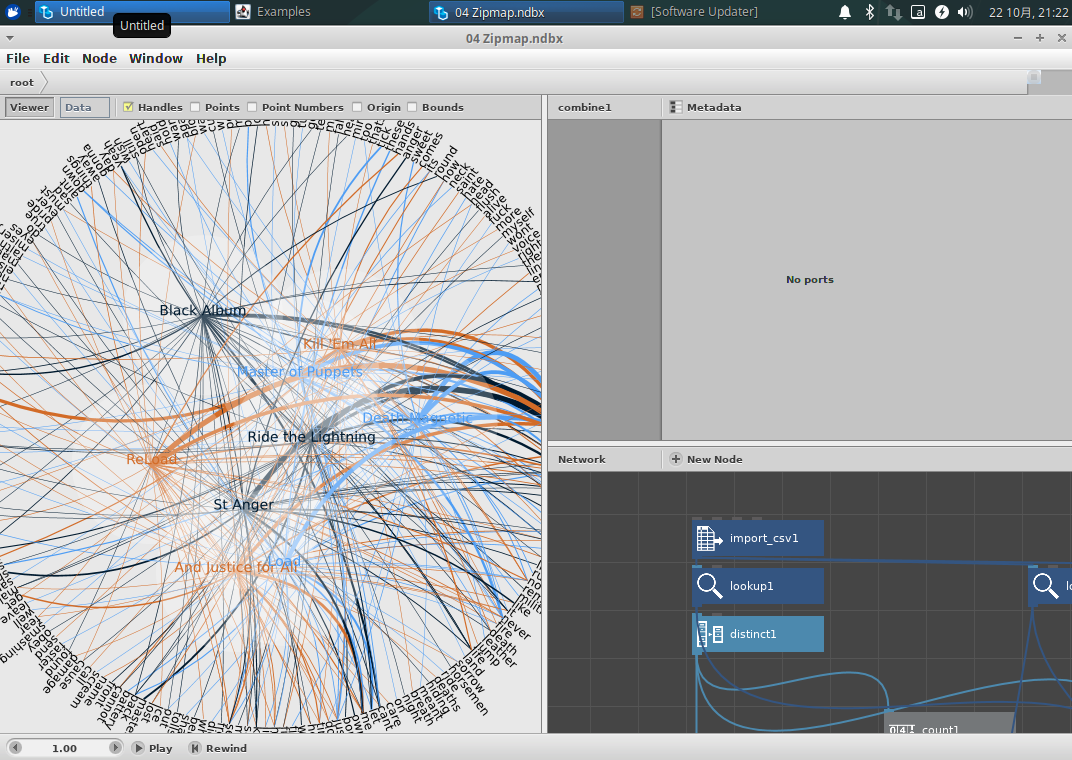
Task: Switch to Examples window in taskbar
Action: pos(329,12)
